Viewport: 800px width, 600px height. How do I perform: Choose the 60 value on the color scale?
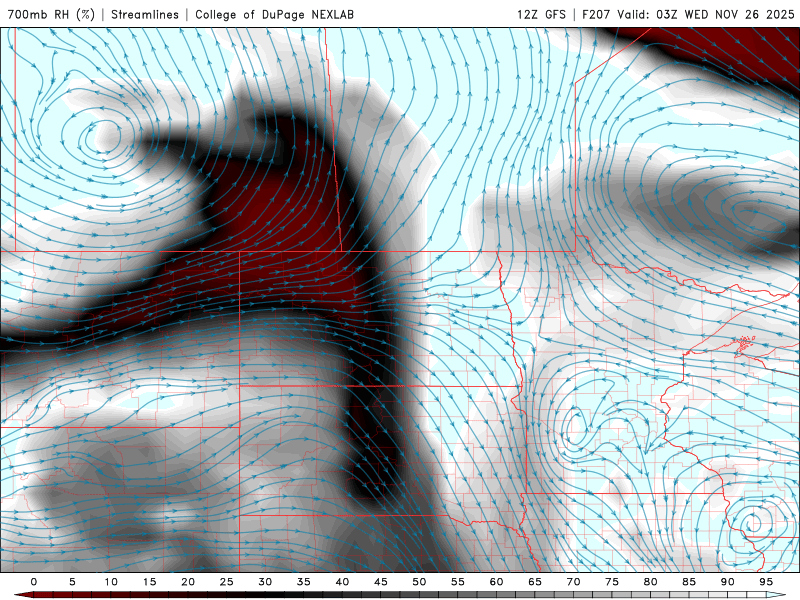(496, 582)
